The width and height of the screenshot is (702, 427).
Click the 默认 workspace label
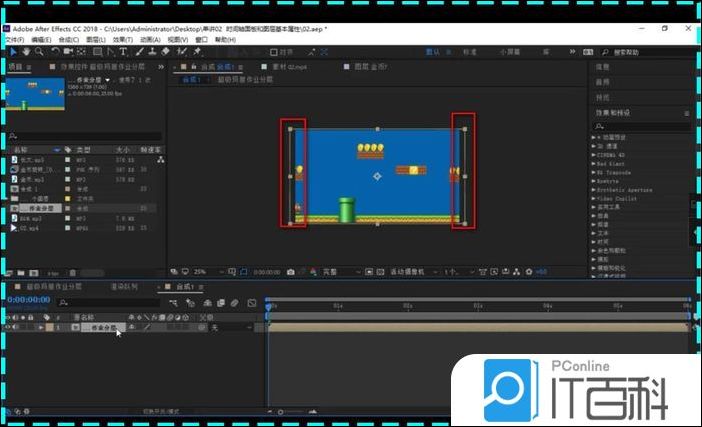433,51
